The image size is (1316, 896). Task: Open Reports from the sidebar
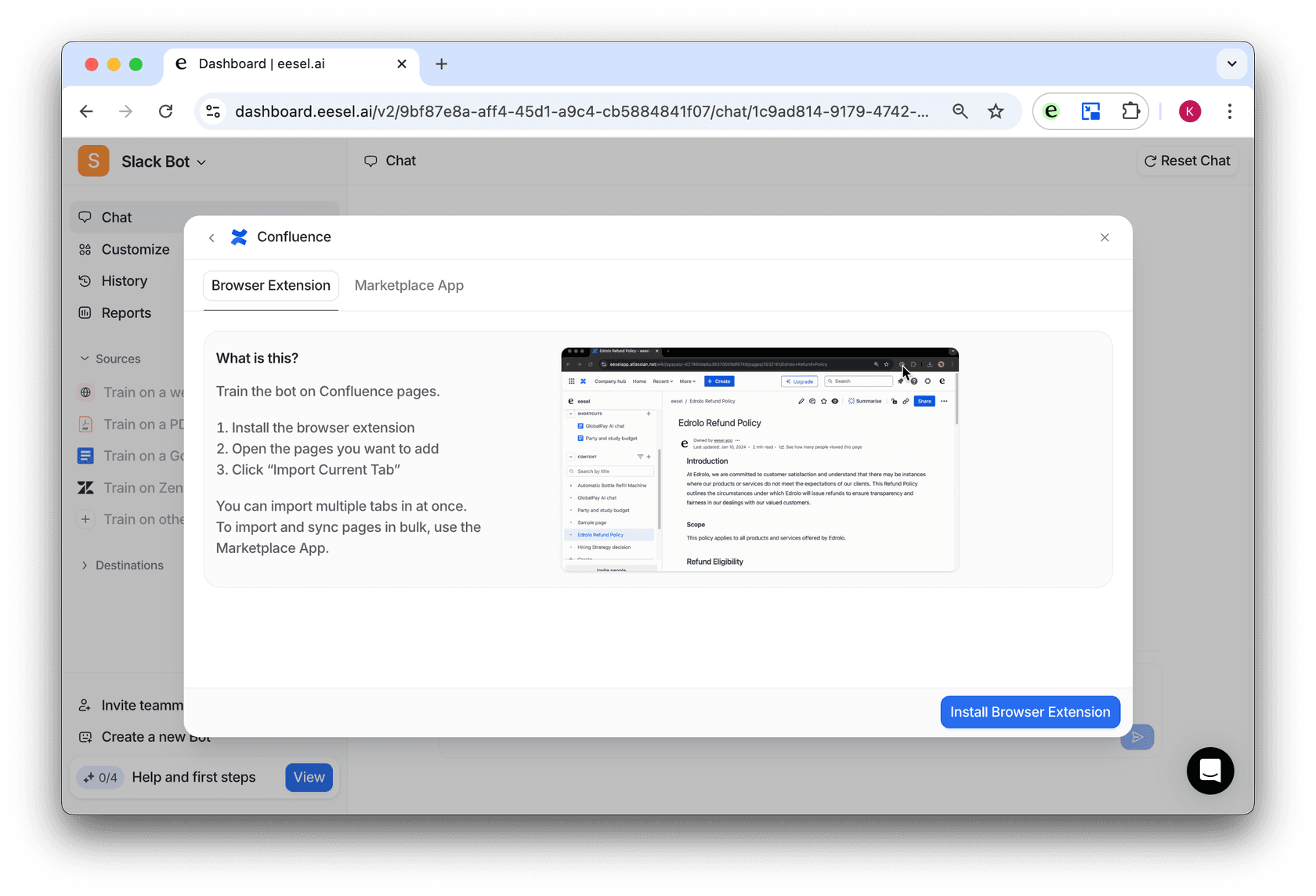click(125, 313)
